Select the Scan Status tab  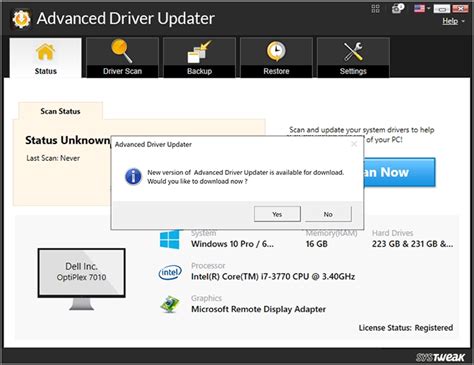point(60,111)
